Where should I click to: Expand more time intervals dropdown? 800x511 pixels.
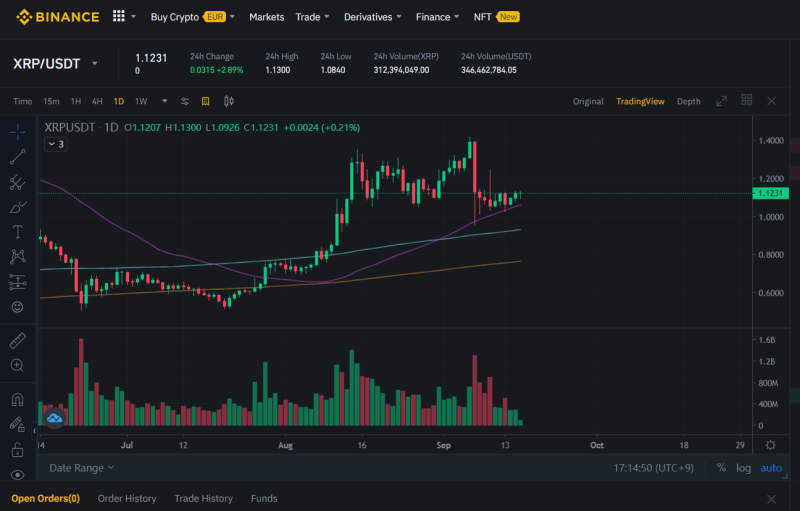click(165, 101)
